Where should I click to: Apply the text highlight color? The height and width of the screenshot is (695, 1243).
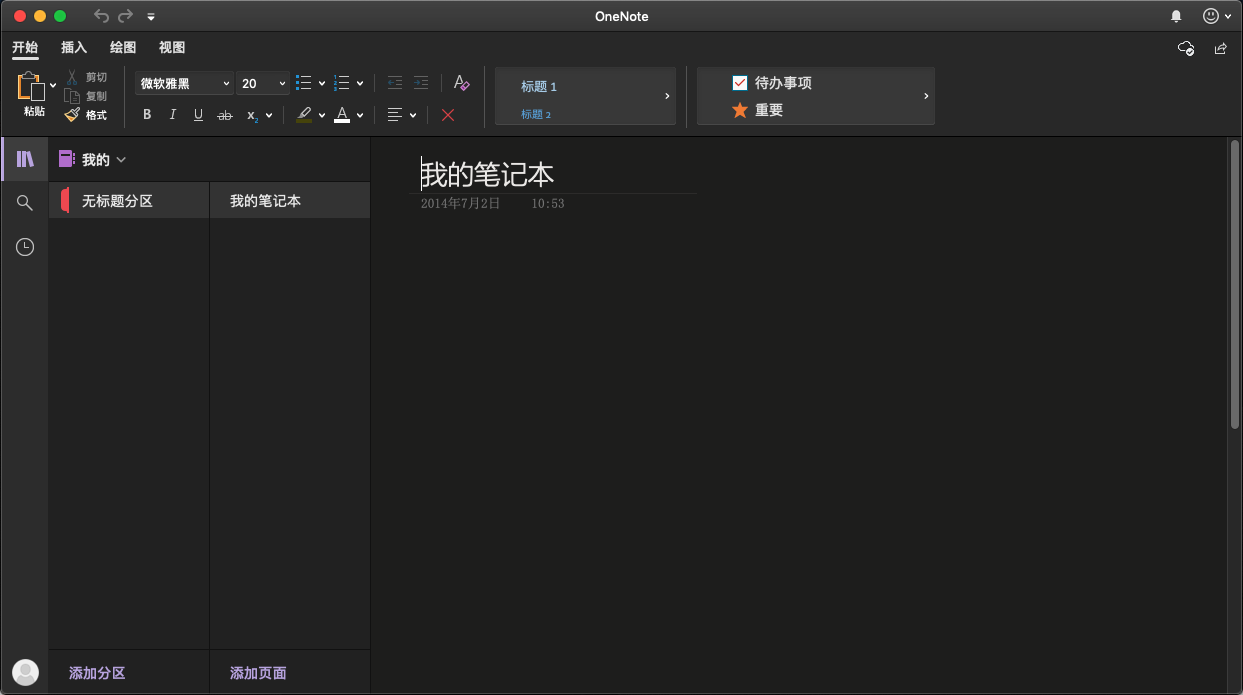(x=304, y=115)
